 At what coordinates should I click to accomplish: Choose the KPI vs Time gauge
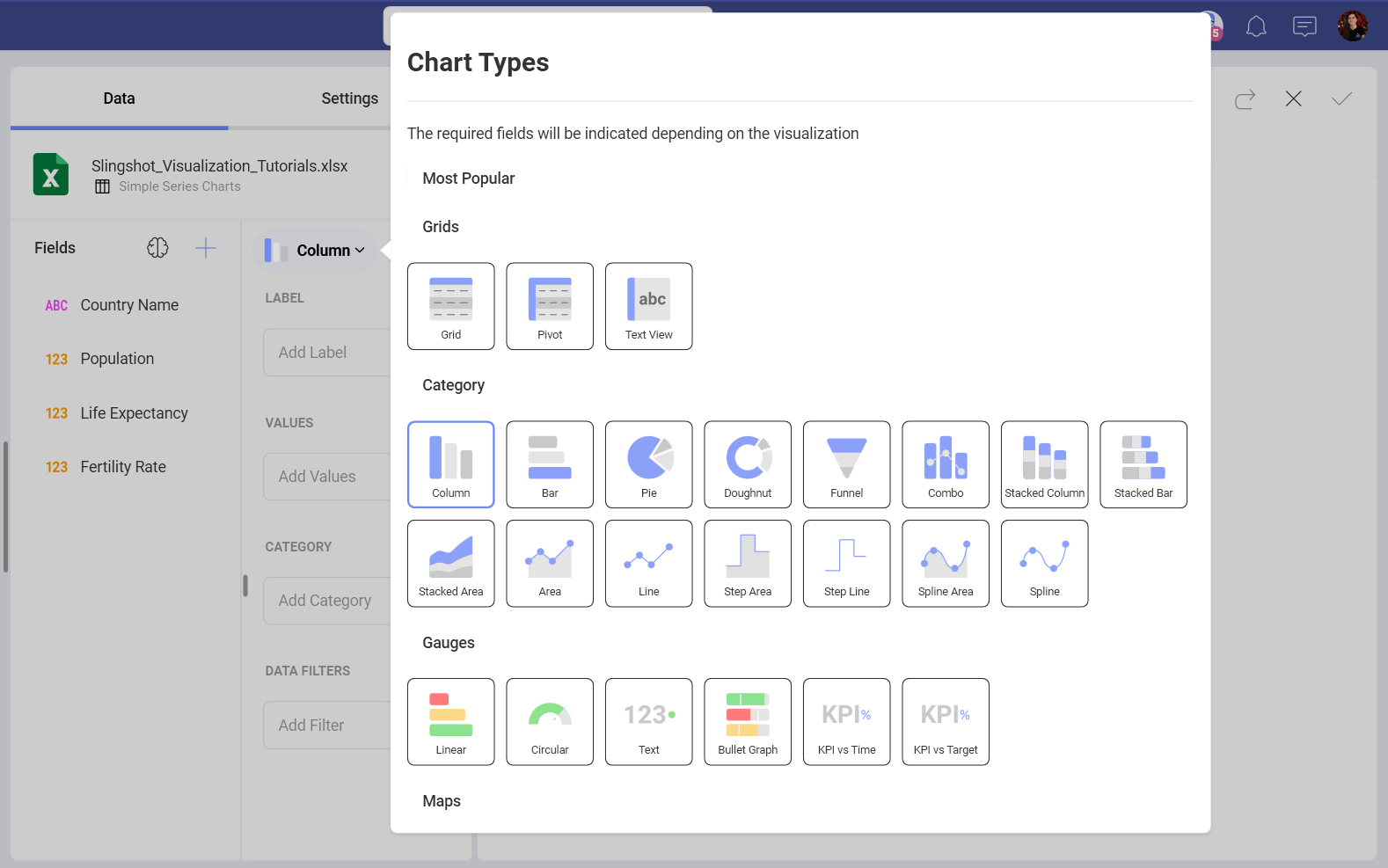(847, 722)
